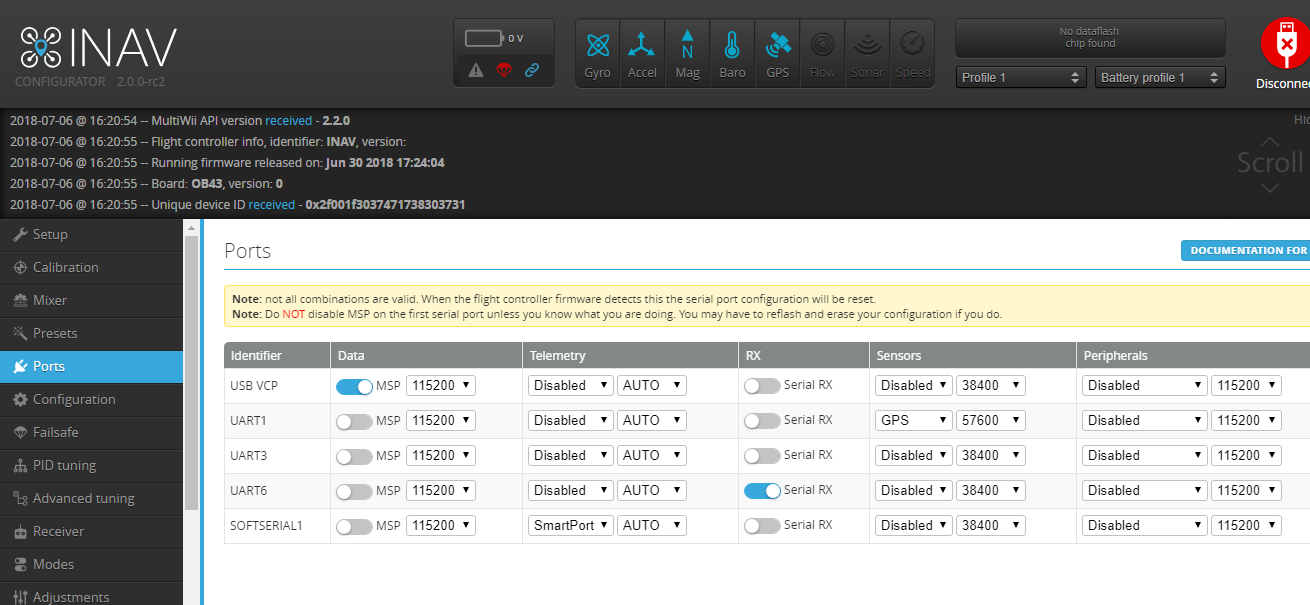This screenshot has width=1310, height=605.
Task: Toggle MSP on USB VCP
Action: pos(354,386)
